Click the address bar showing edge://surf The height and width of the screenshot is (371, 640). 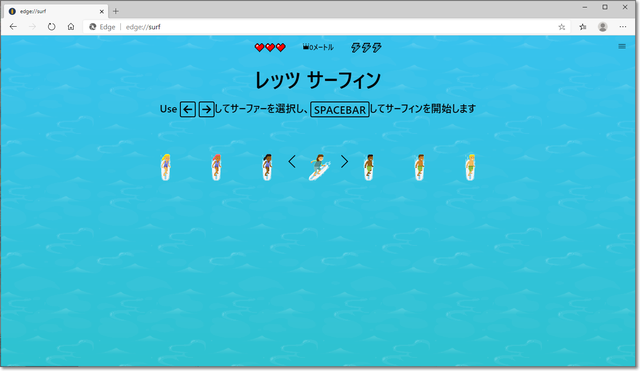click(x=318, y=27)
